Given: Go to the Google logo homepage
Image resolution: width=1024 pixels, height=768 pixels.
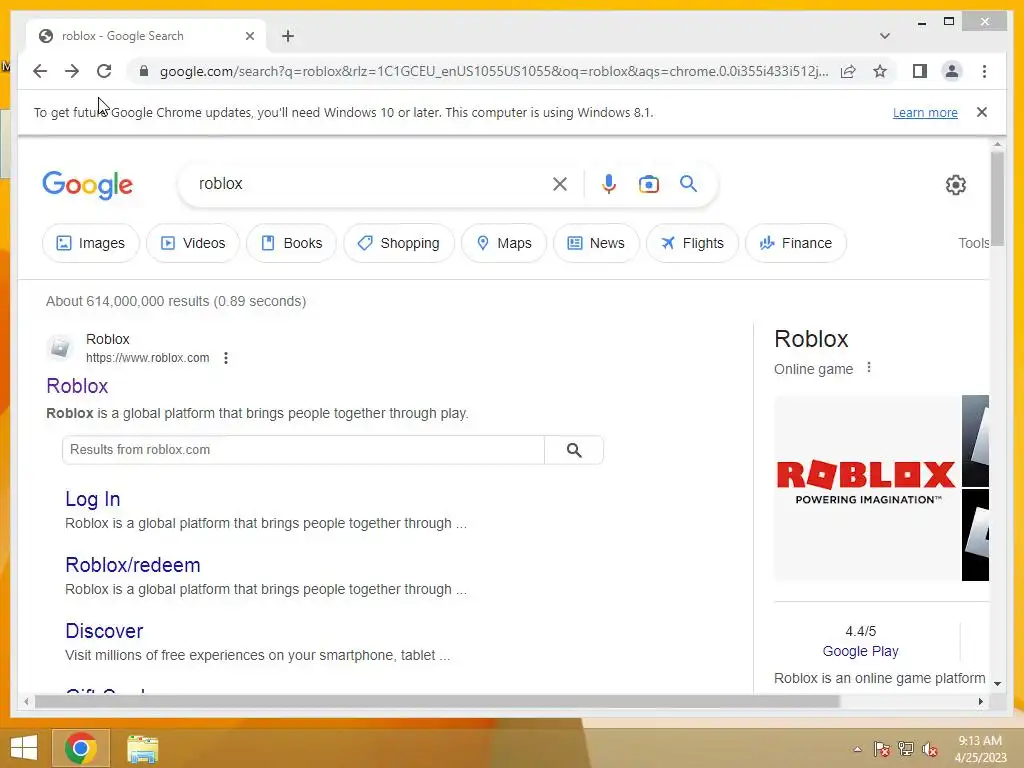Looking at the screenshot, I should point(88,185).
